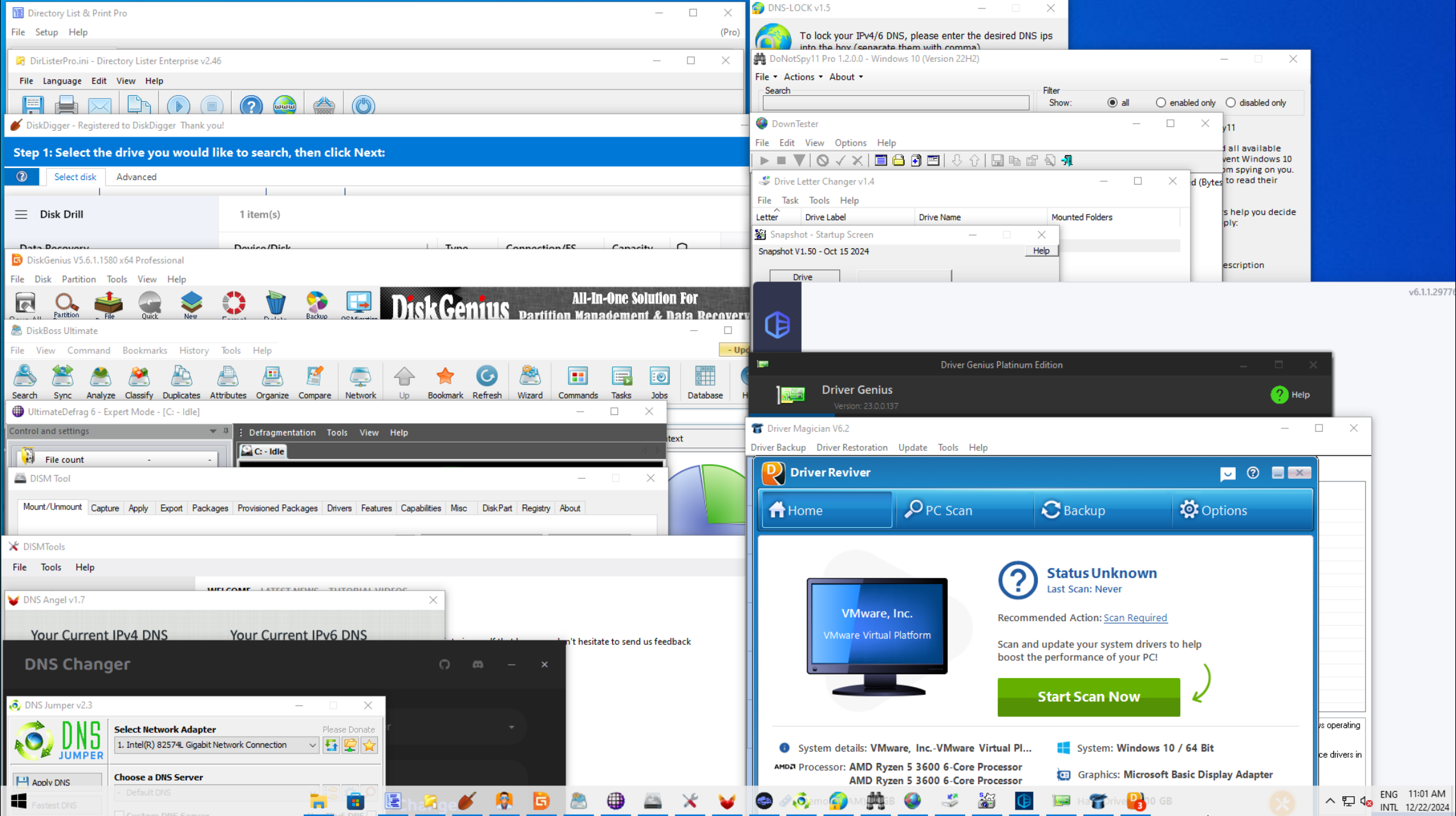Select the Classify tool in DiskBoss

139,382
